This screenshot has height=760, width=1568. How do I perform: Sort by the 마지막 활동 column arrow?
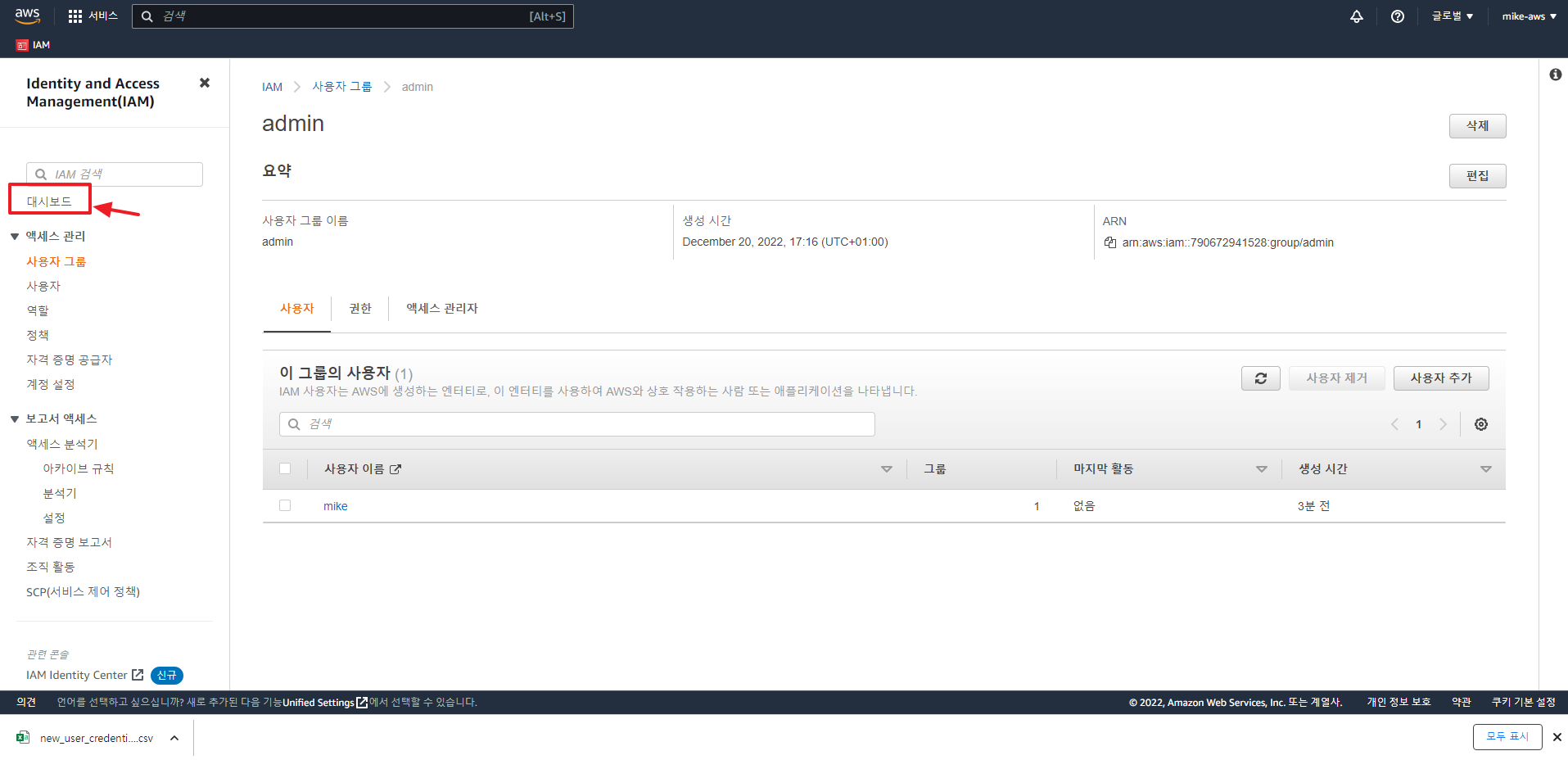(x=1261, y=469)
